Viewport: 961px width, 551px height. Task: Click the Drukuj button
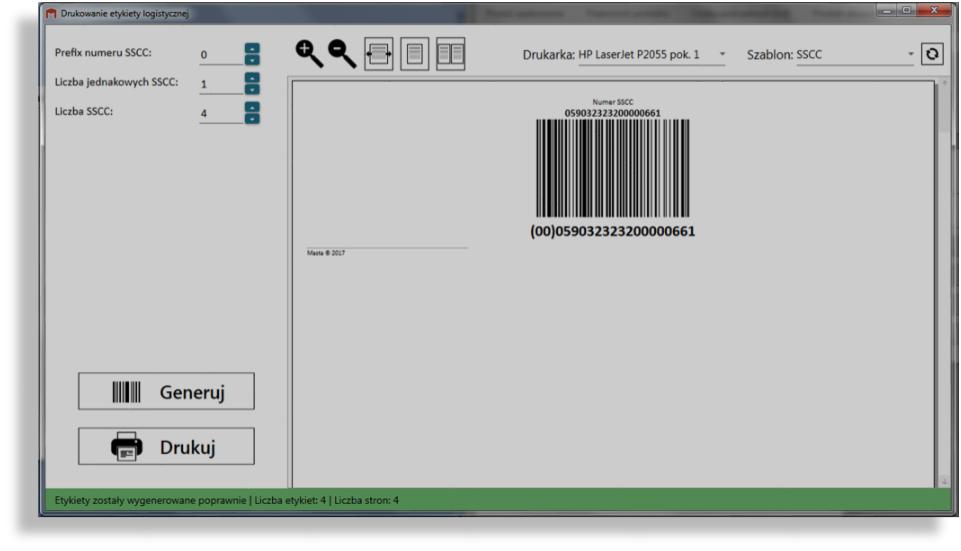pyautogui.click(x=166, y=446)
